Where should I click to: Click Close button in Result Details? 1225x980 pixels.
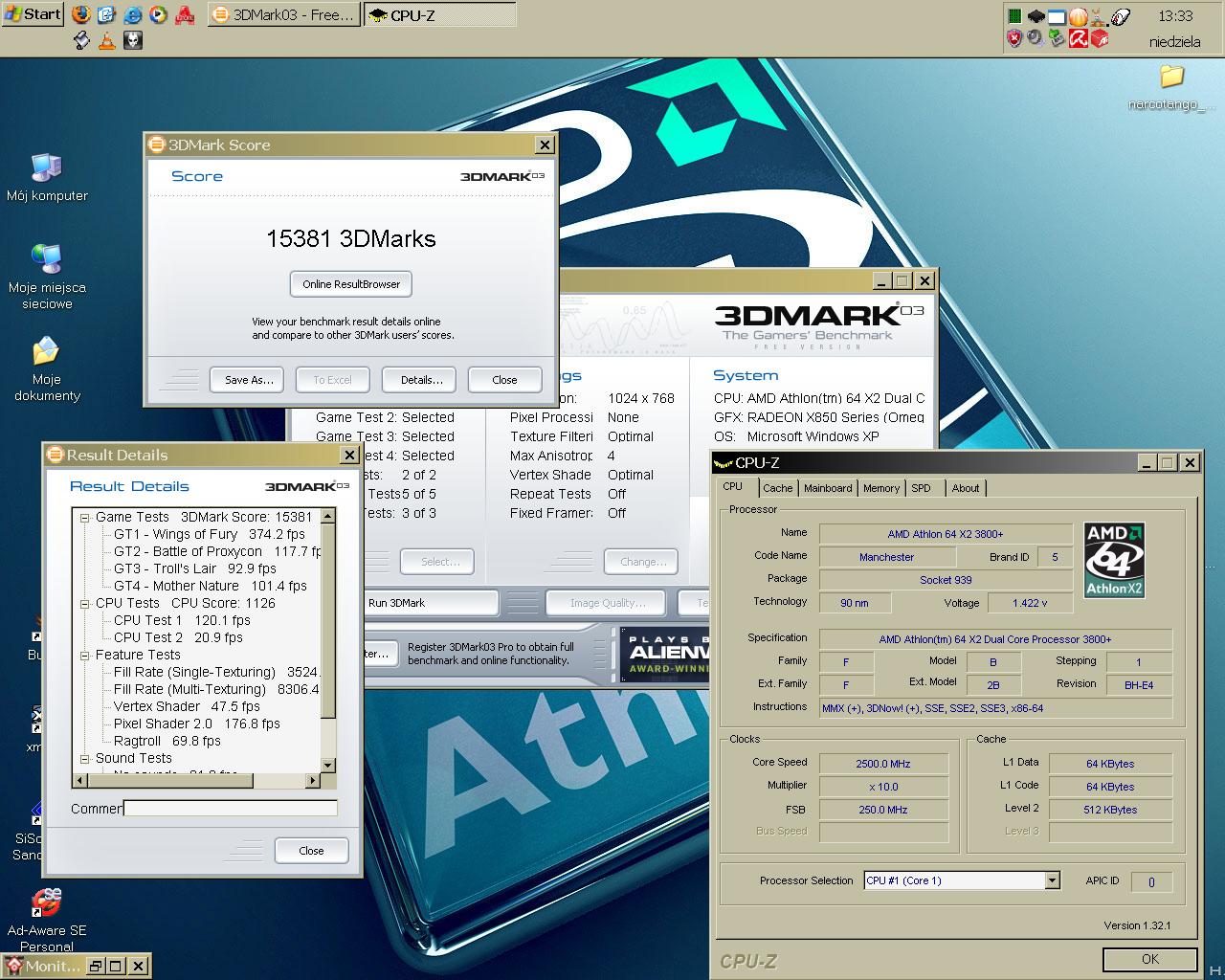pyautogui.click(x=311, y=851)
